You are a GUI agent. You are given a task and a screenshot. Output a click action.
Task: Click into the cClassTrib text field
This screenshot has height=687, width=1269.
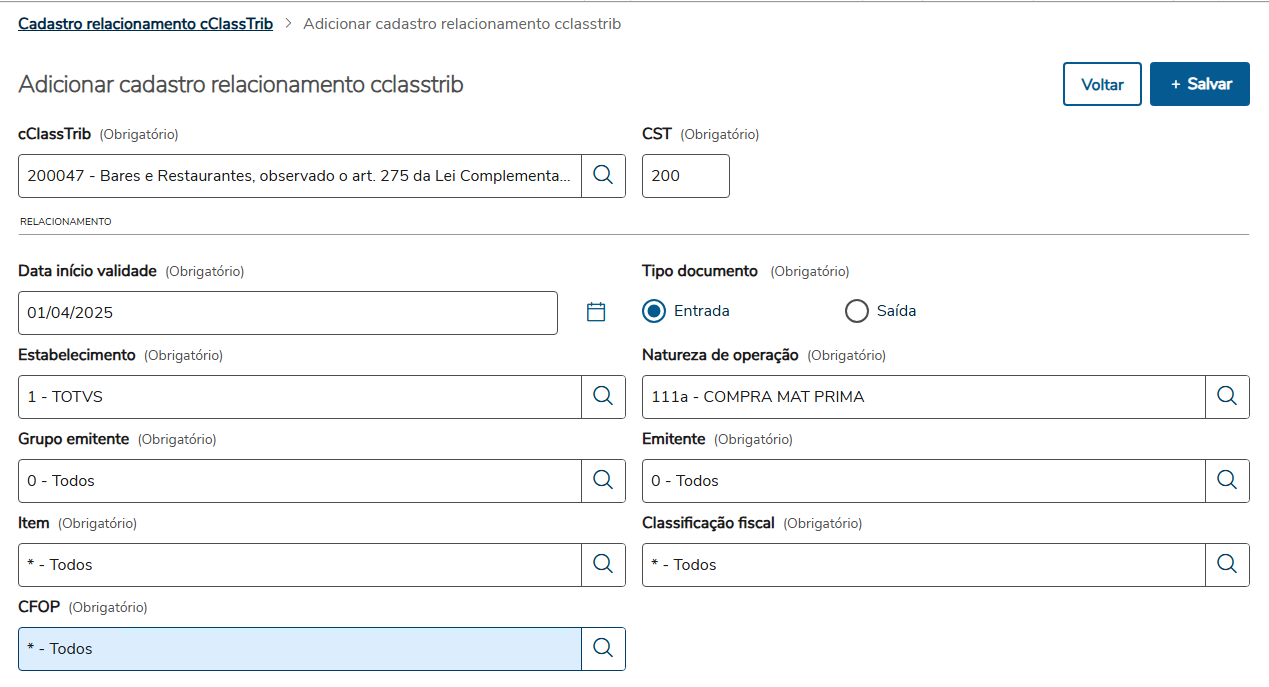coord(300,176)
